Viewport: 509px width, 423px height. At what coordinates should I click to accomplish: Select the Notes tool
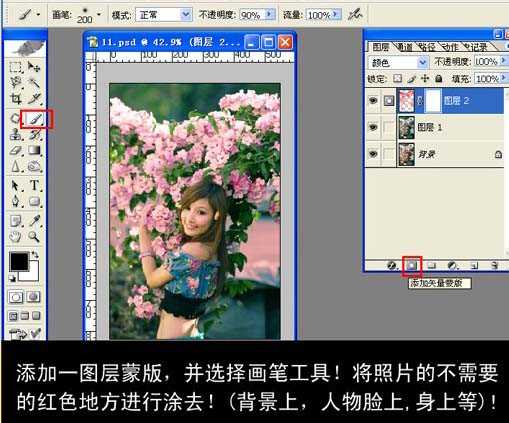15,220
